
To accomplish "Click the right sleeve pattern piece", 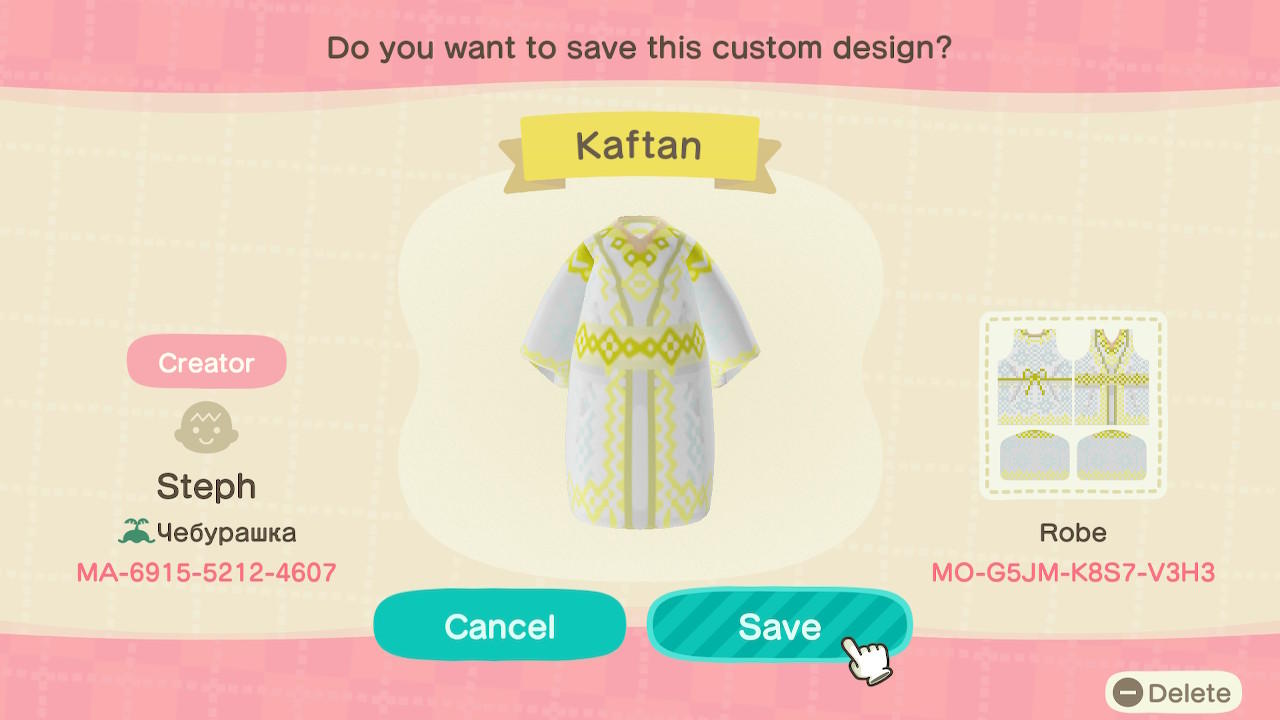I will [1111, 454].
